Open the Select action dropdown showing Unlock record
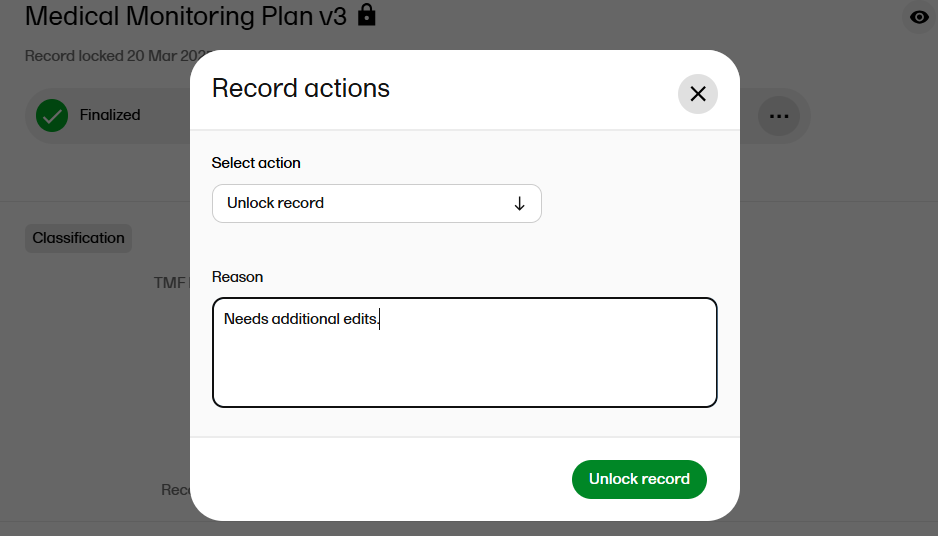Viewport: 938px width, 536px height. 376,203
